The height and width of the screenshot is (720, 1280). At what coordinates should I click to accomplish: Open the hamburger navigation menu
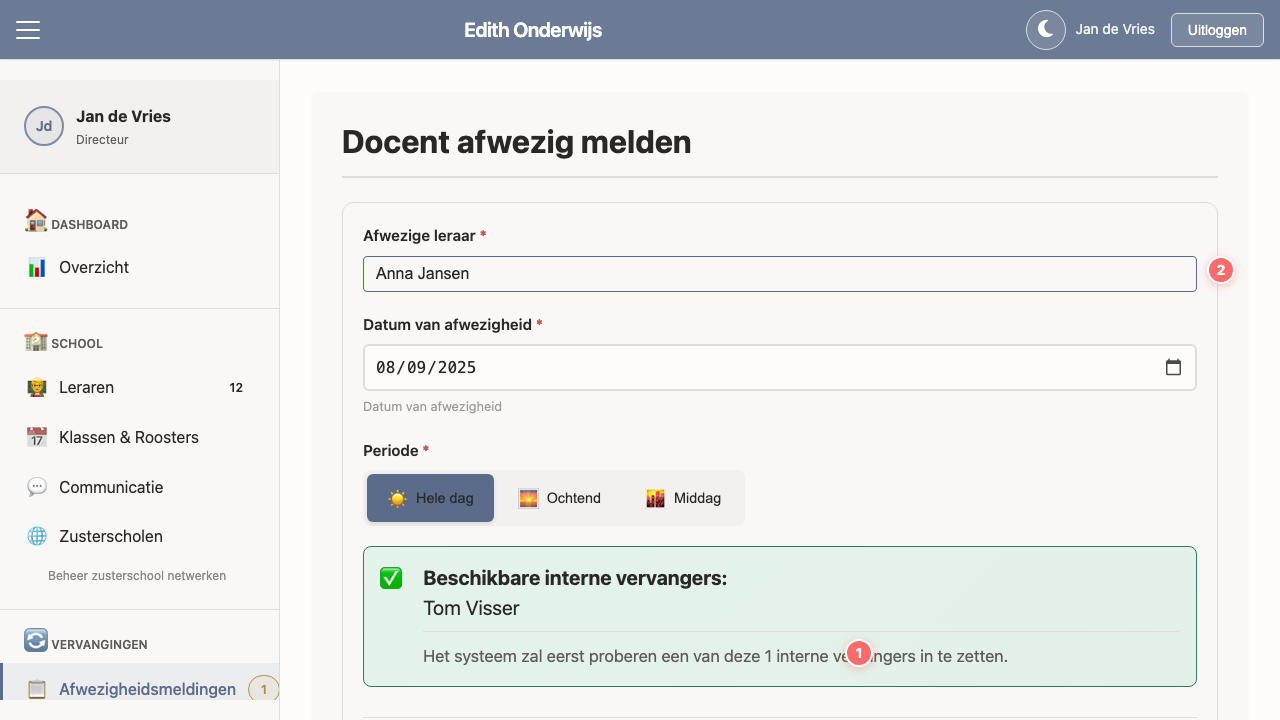click(28, 30)
